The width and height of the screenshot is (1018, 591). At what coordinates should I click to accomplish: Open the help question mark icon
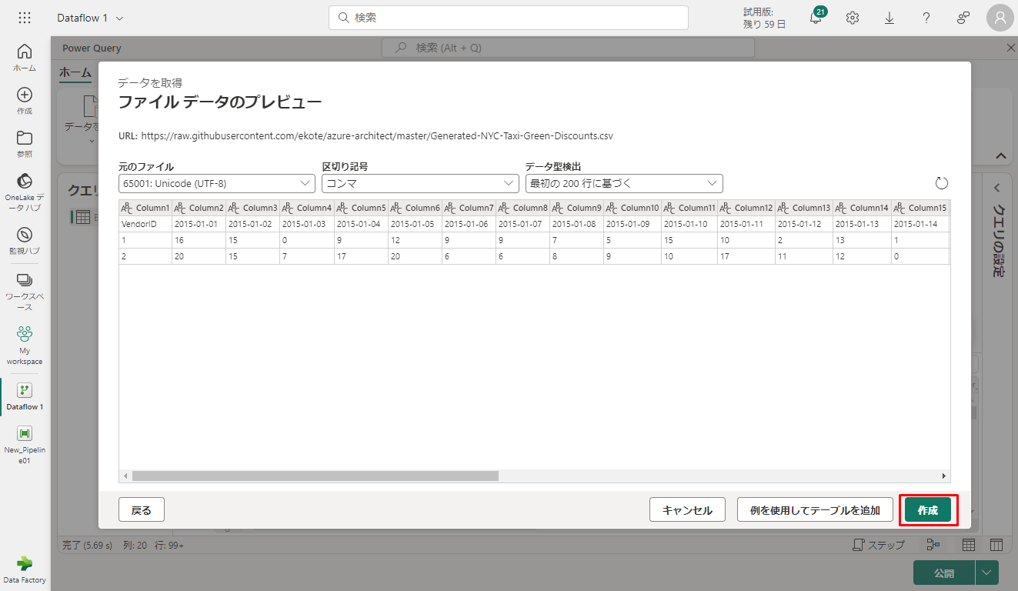click(926, 18)
